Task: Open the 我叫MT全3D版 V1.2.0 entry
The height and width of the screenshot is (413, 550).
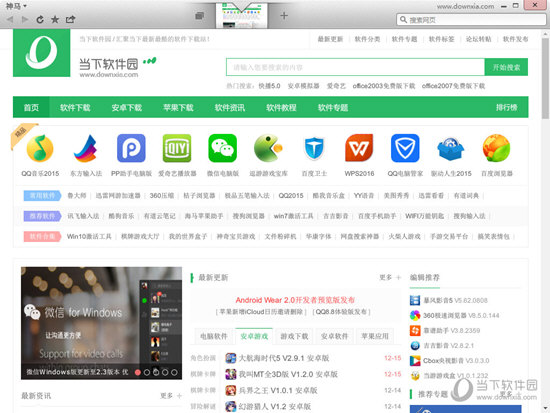Action: (x=288, y=374)
